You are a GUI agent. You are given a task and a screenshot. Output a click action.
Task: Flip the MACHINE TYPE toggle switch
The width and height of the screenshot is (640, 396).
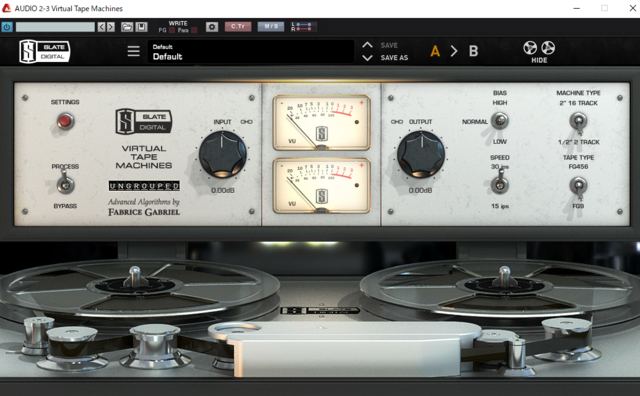tap(578, 122)
